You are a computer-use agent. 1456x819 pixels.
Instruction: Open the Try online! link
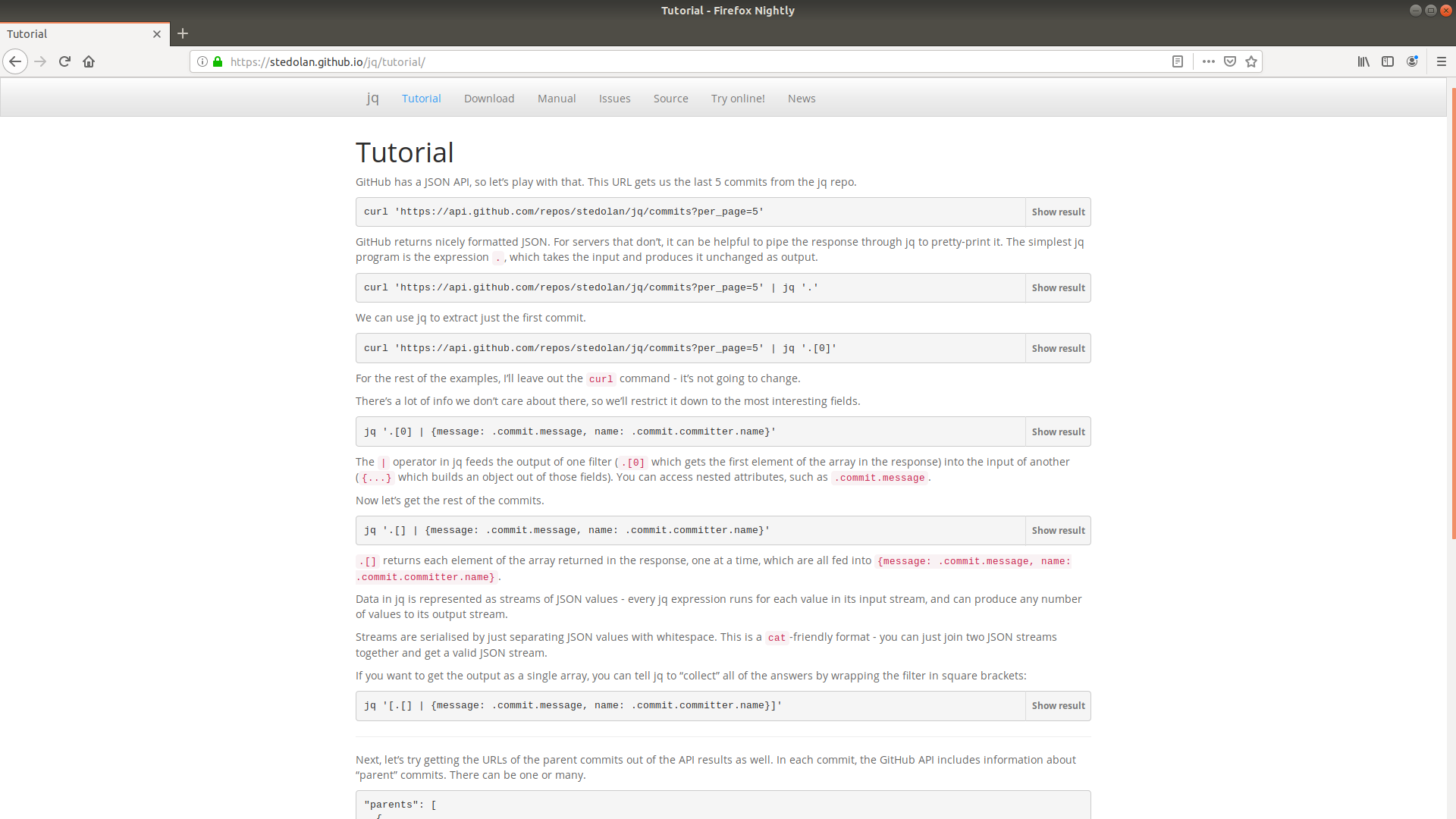point(737,99)
